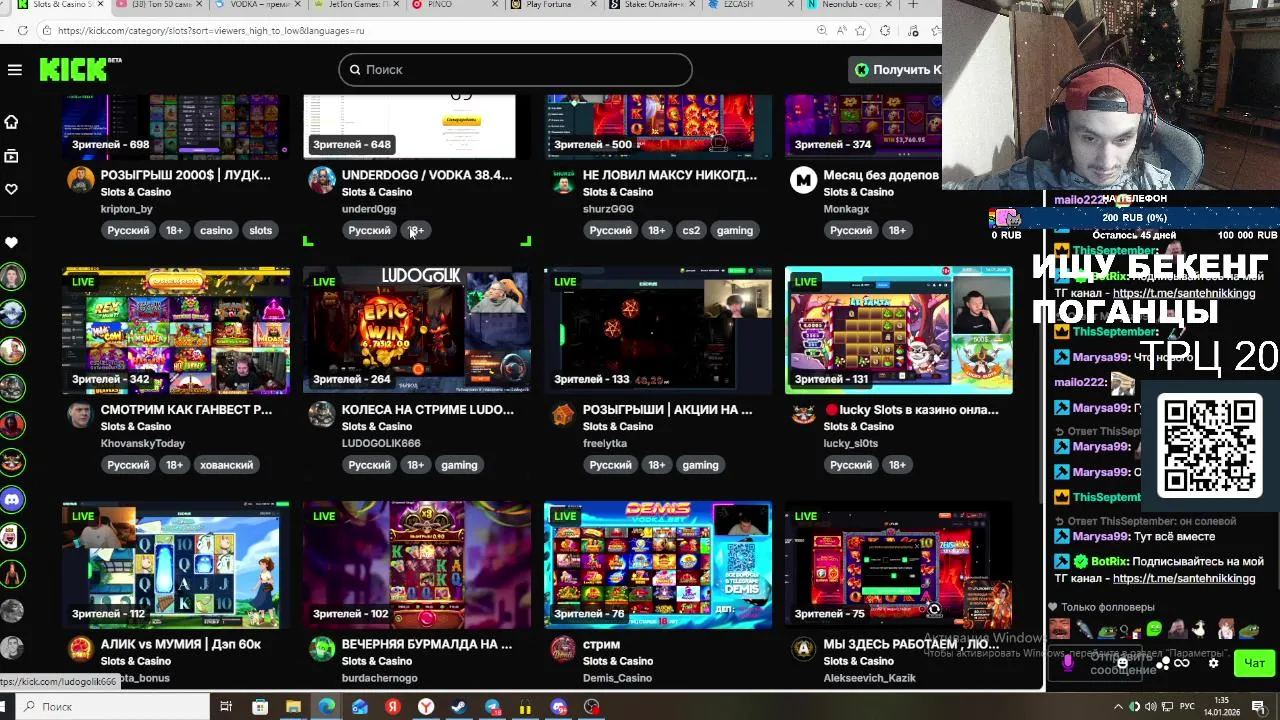This screenshot has width=1280, height=720.
Task: Open File Explorer from the taskbar
Action: click(x=293, y=707)
